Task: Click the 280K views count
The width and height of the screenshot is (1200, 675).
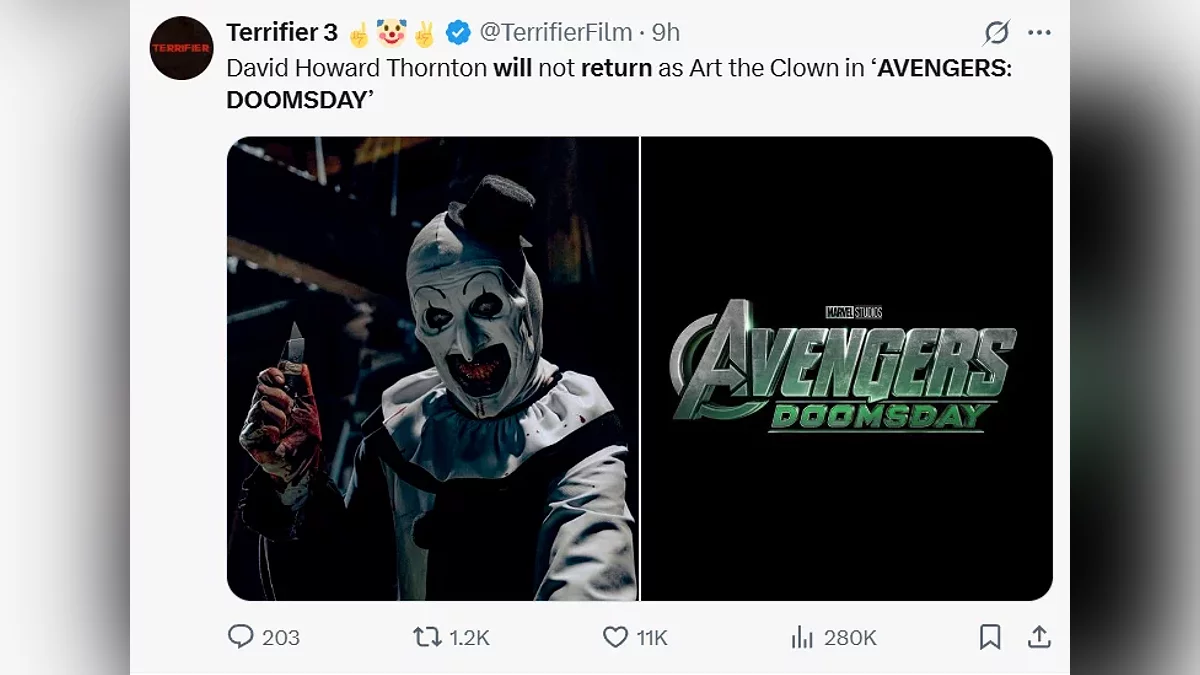Action: coord(849,638)
